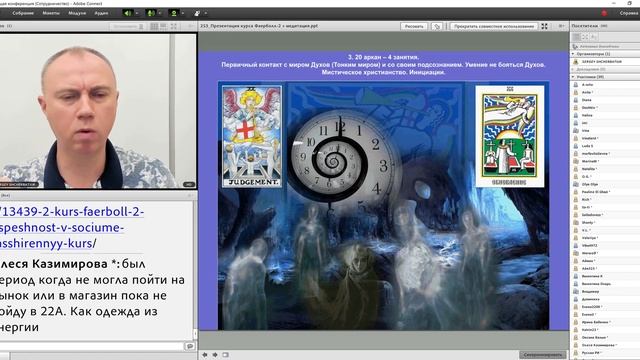The height and width of the screenshot is (360, 640).
Task: Expand status options dropdown arrow
Action: pyautogui.click(x=206, y=13)
